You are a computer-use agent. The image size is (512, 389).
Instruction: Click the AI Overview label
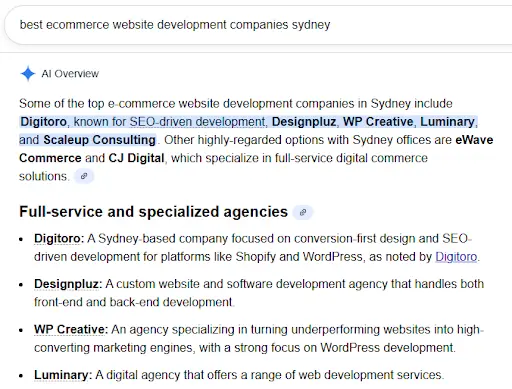70,74
